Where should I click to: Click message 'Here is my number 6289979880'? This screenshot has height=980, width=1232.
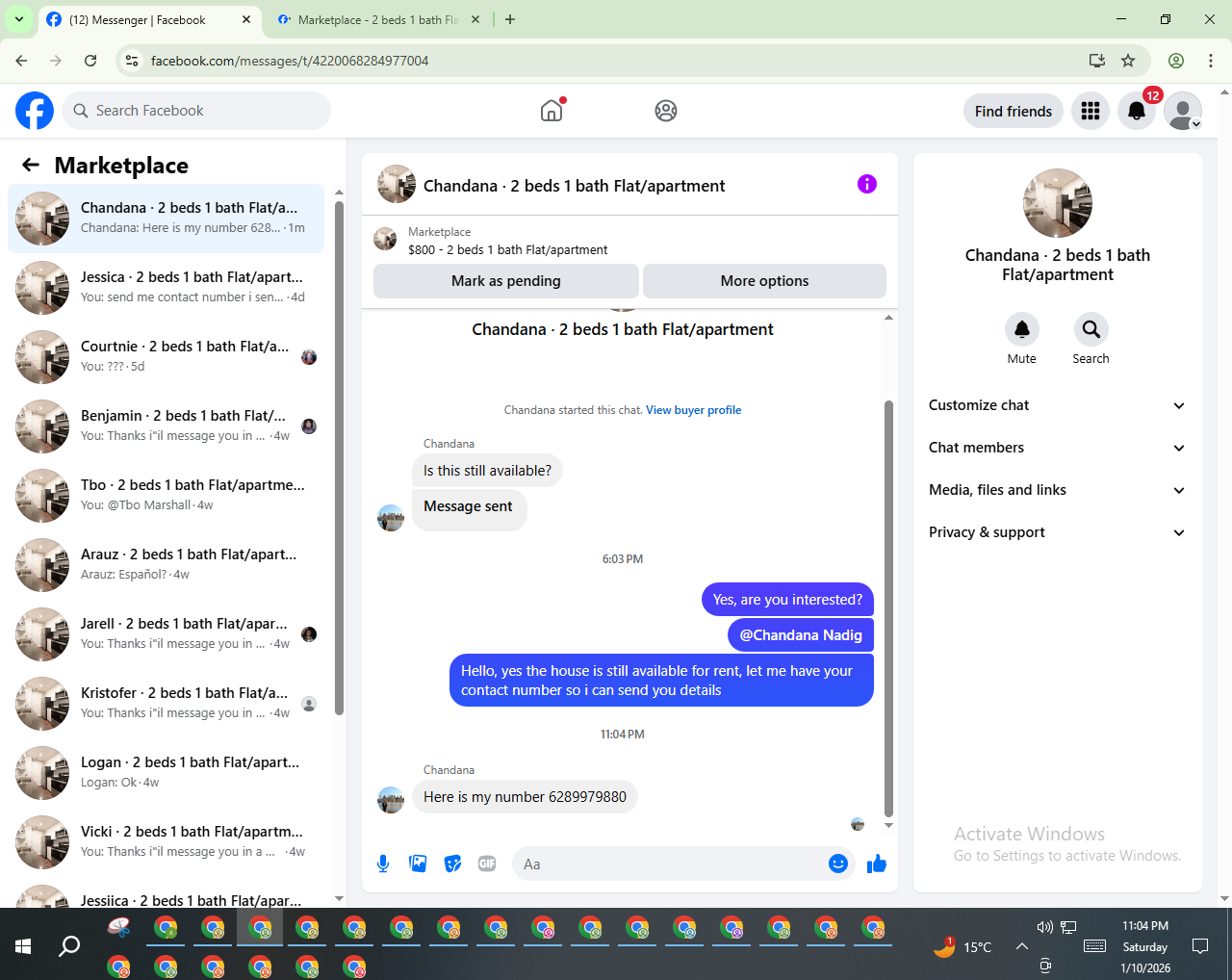[525, 797]
